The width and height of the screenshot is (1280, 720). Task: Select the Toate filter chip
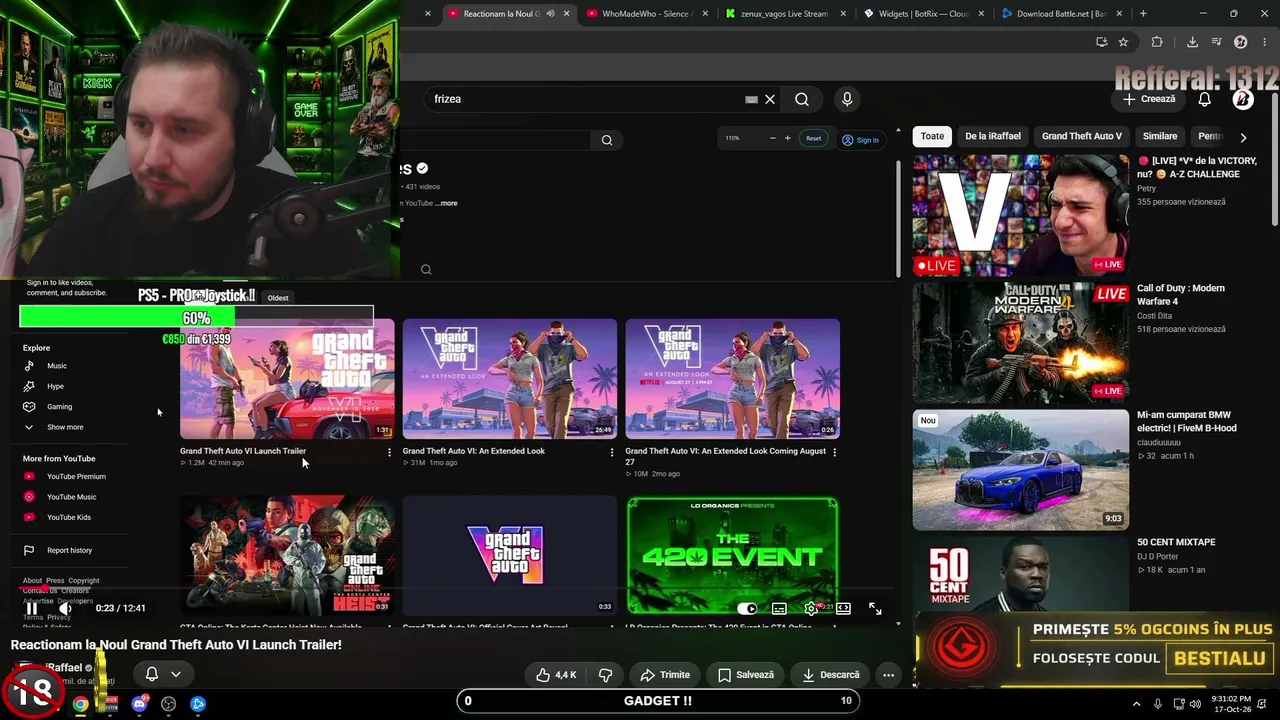point(932,136)
